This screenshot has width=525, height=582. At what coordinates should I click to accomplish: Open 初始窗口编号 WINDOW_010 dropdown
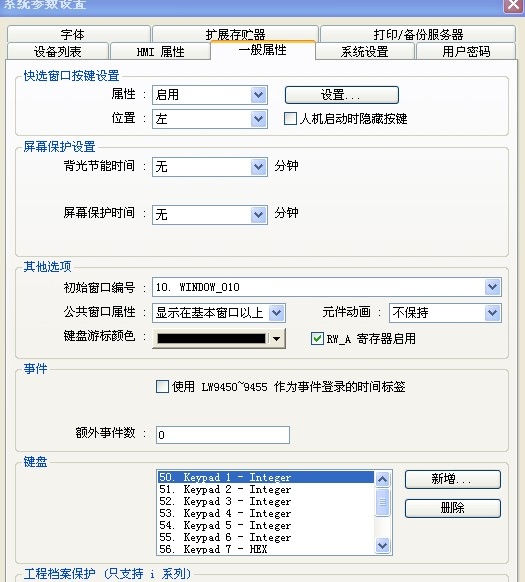click(327, 287)
